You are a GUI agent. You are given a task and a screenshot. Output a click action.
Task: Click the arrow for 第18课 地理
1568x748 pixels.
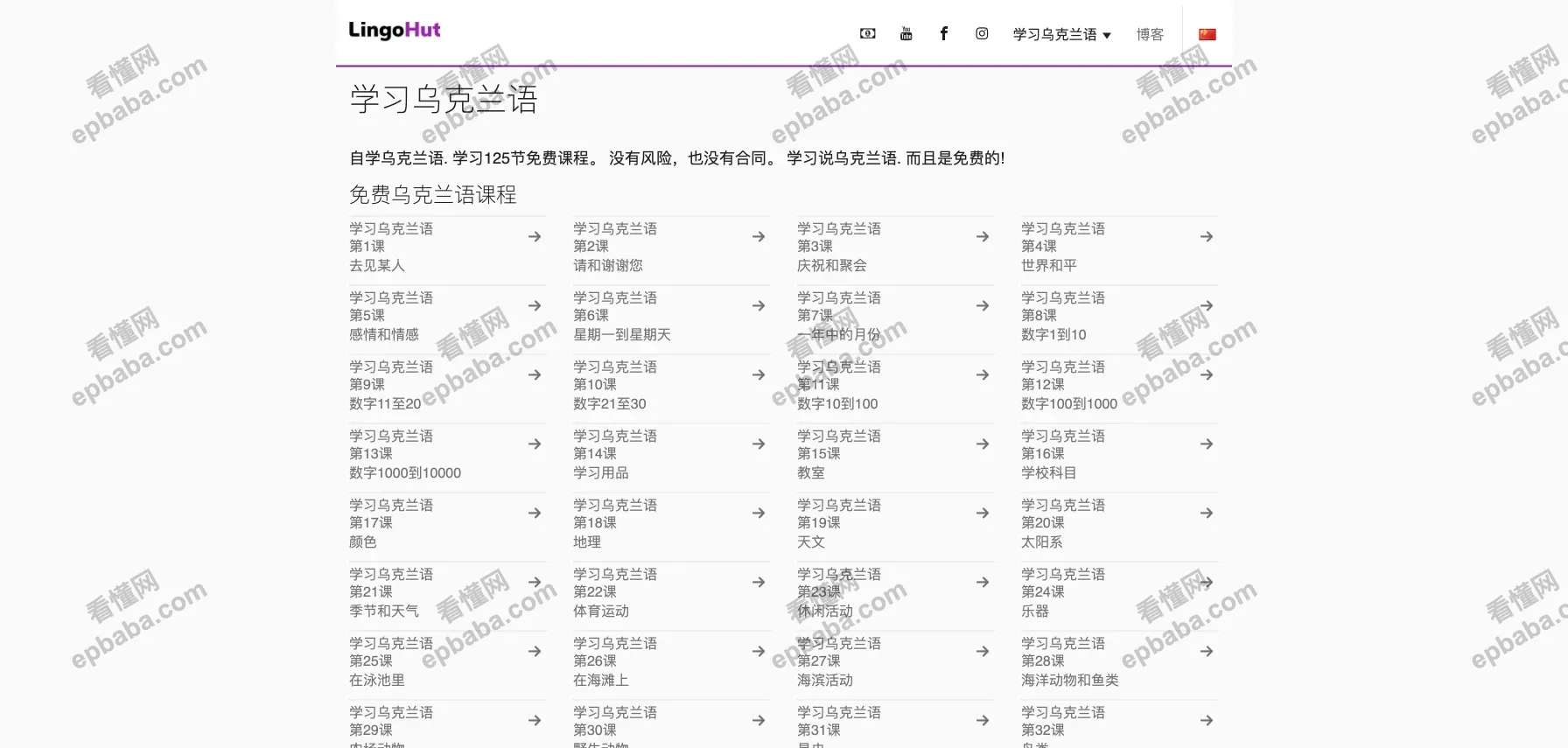(x=759, y=513)
